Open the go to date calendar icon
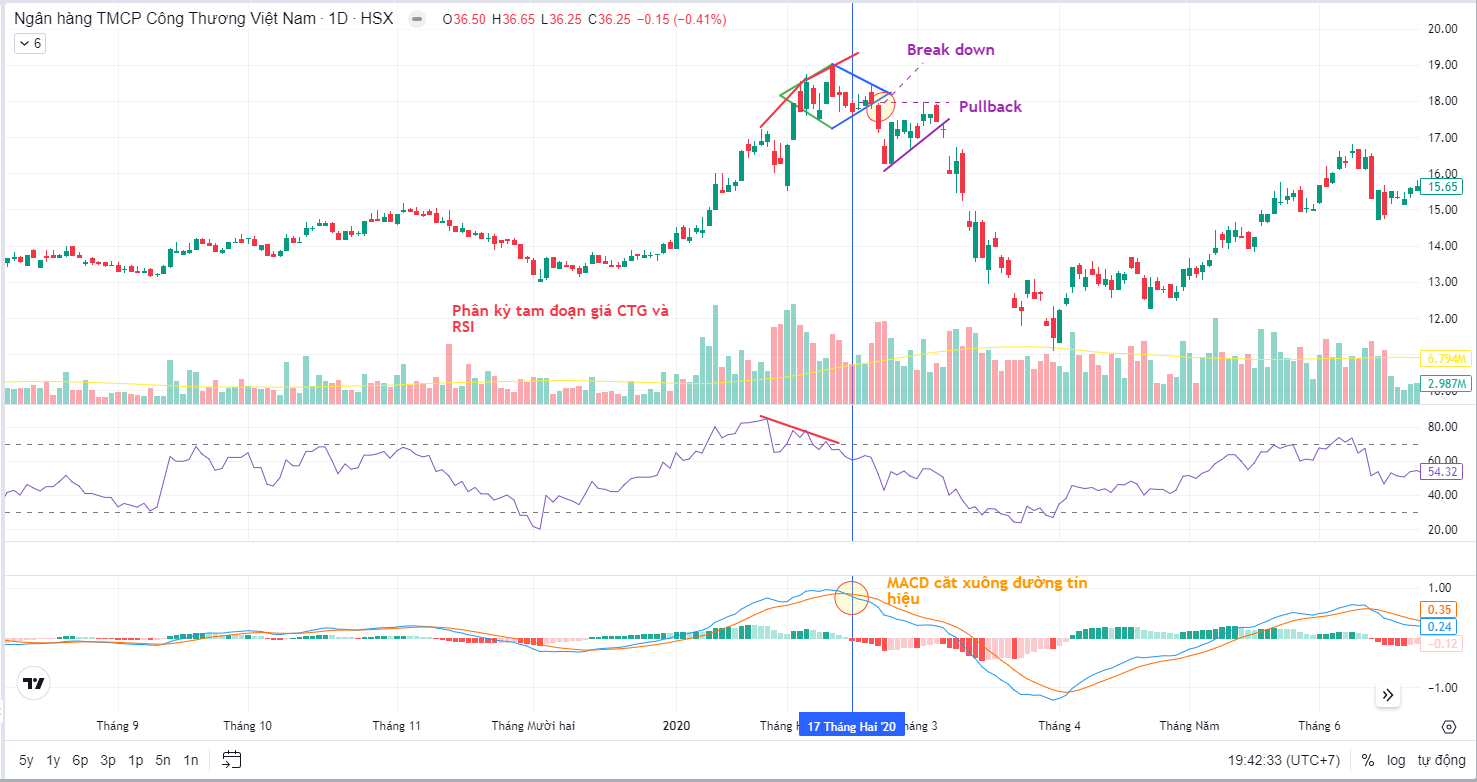The width and height of the screenshot is (1477, 782). (x=232, y=760)
